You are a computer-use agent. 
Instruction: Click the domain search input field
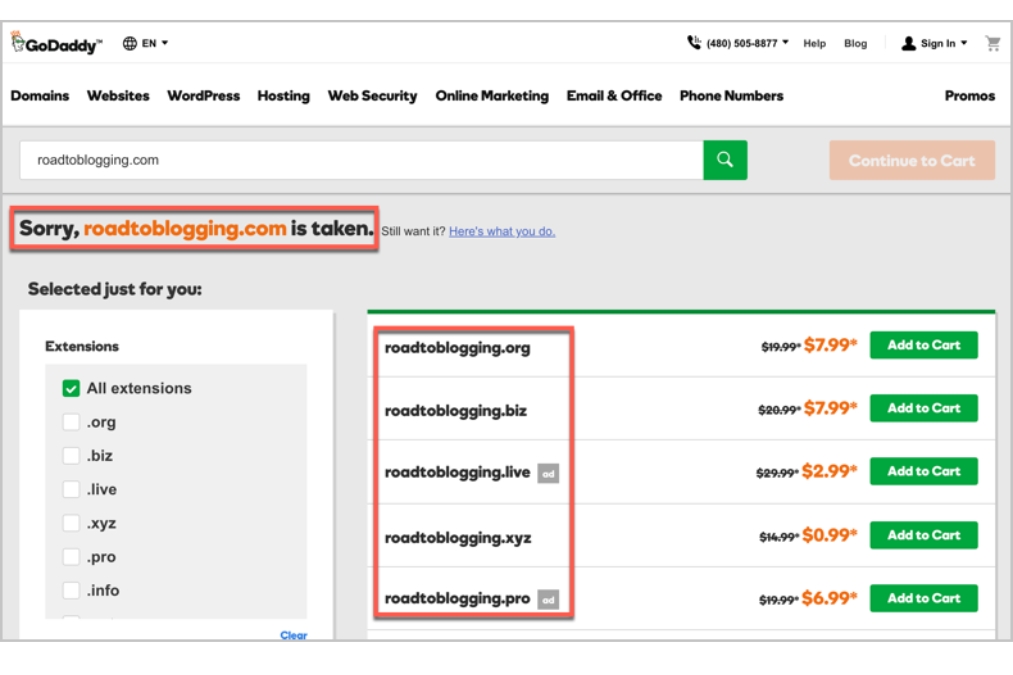pyautogui.click(x=362, y=160)
